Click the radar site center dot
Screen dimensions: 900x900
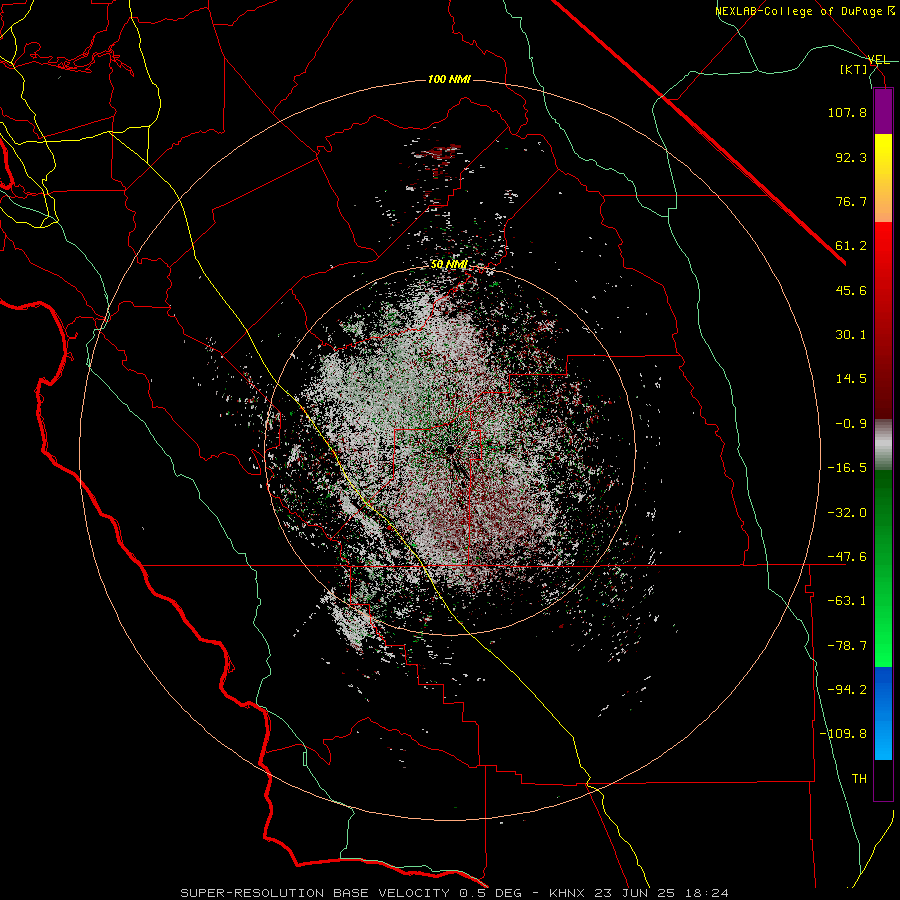(x=450, y=449)
